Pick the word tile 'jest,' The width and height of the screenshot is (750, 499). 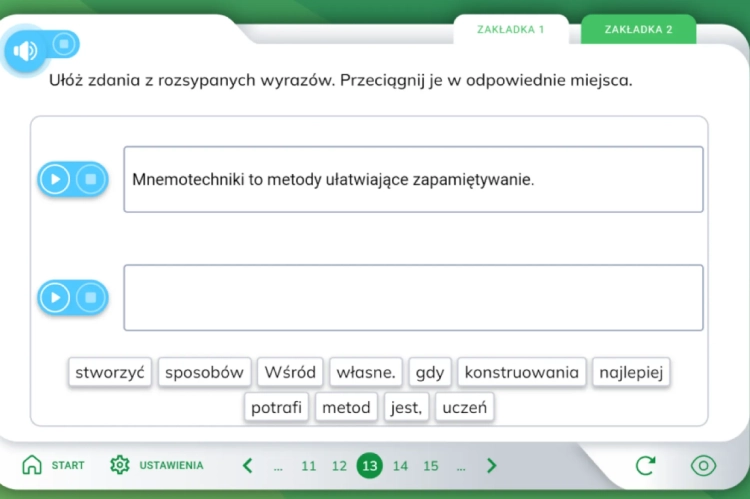coord(407,407)
